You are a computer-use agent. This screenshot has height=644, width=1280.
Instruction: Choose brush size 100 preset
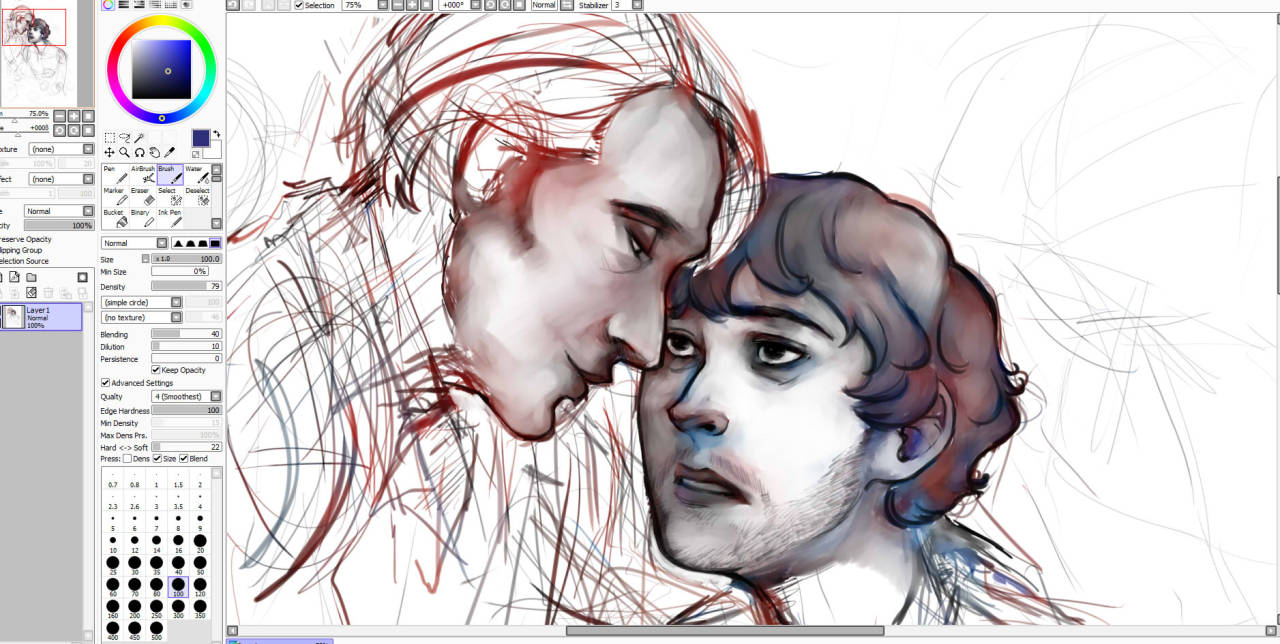(178, 585)
